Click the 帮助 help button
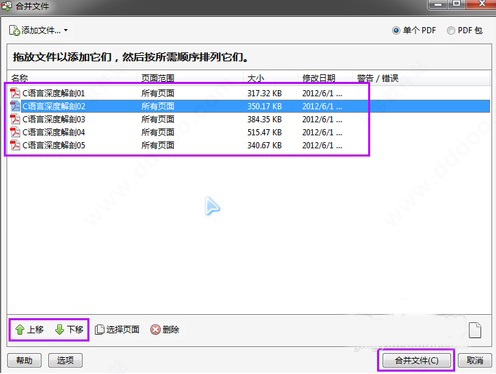This screenshot has height=374, width=496. (24, 360)
